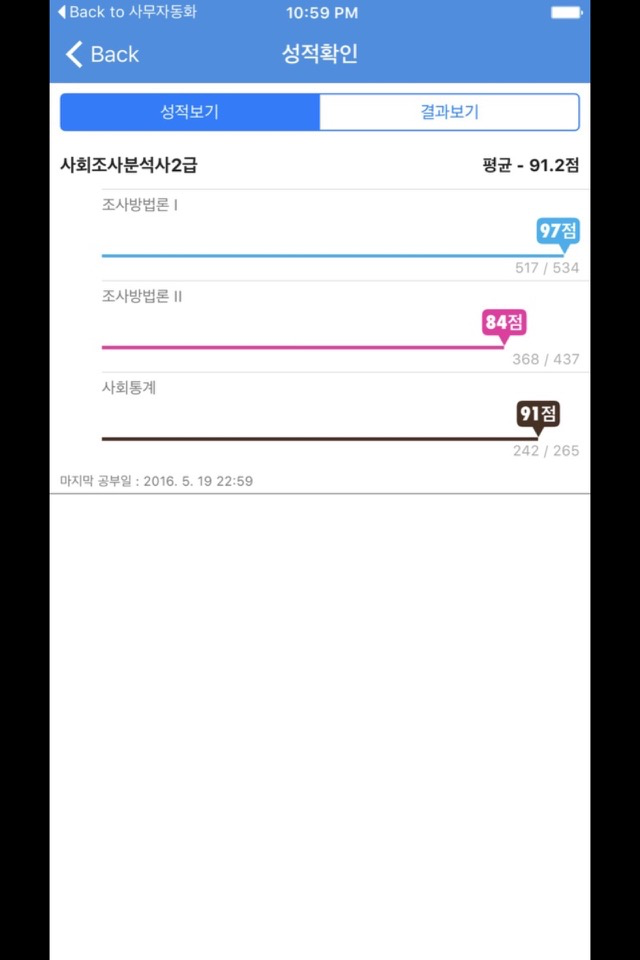Select the 성적보기 segment tab

point(190,112)
